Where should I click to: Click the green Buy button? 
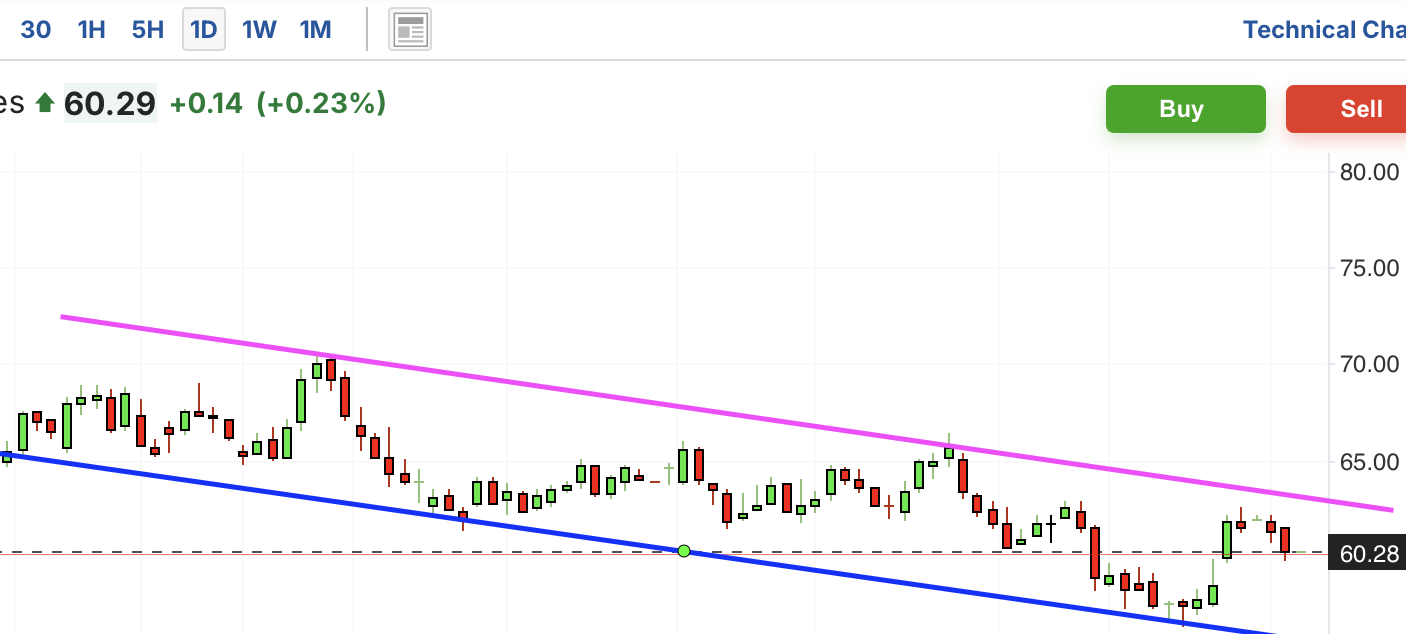(x=1185, y=109)
